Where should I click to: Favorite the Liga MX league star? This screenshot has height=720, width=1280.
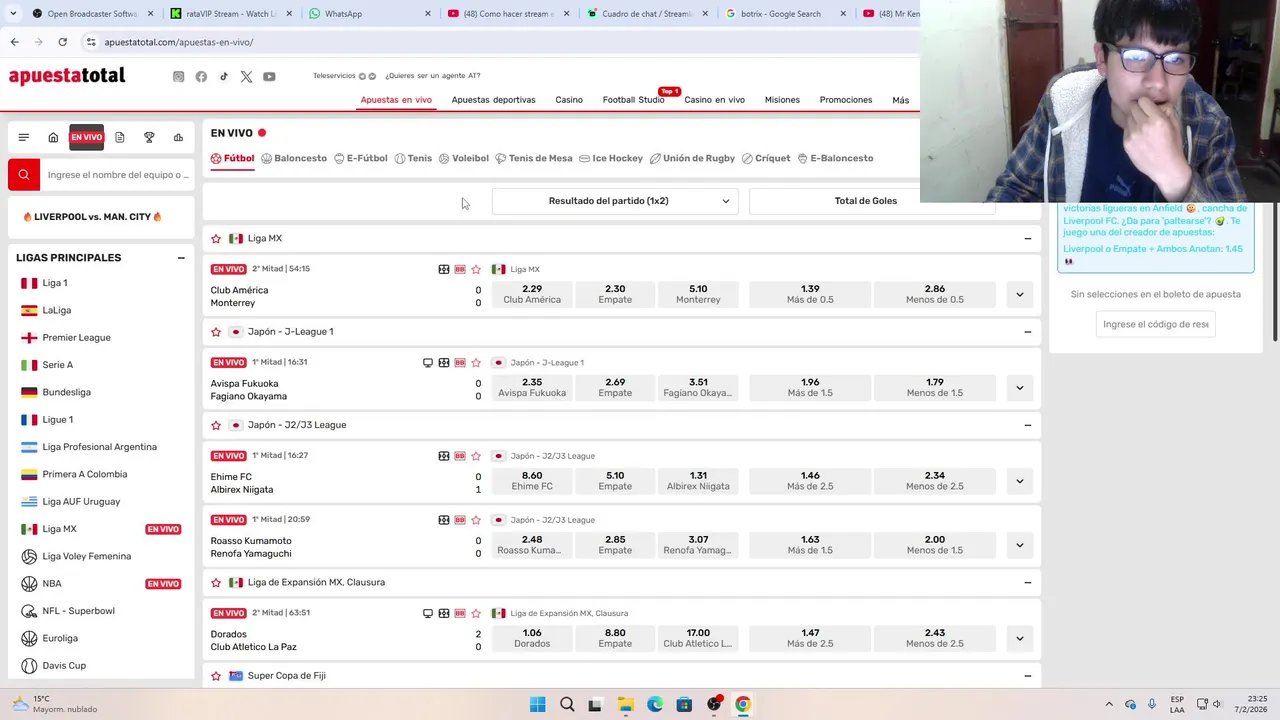[216, 239]
